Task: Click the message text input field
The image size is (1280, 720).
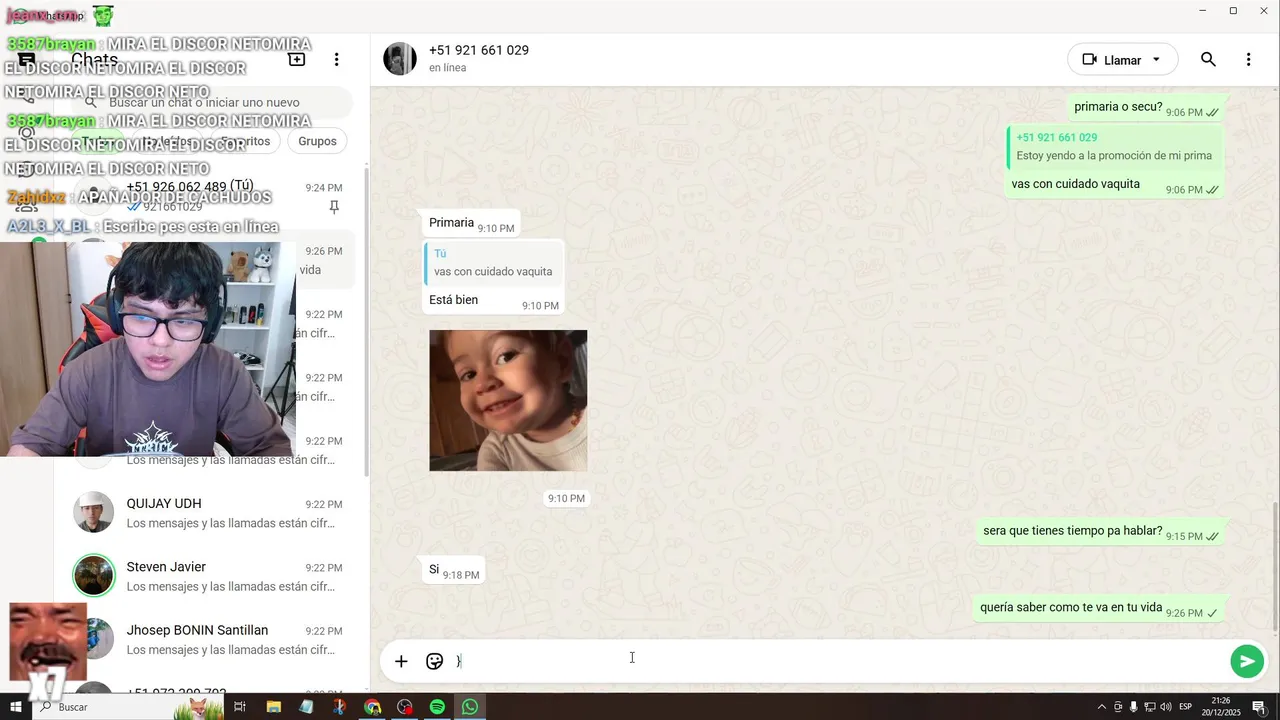Action: (x=835, y=661)
